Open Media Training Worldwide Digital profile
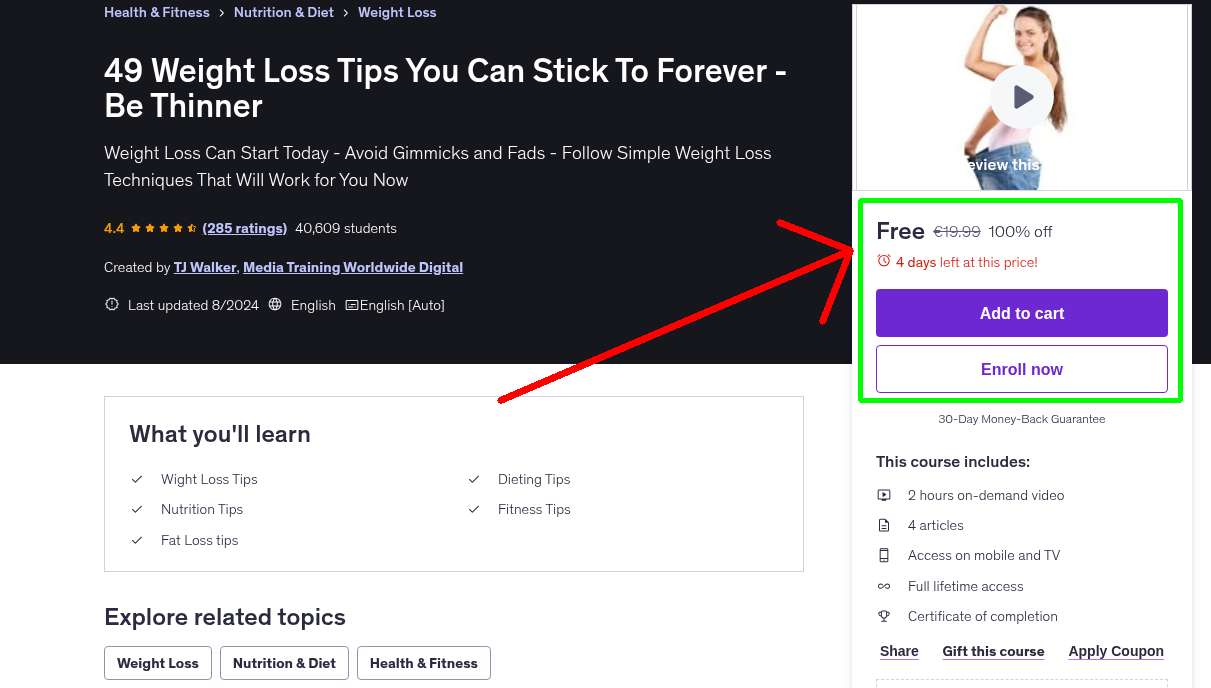The image size is (1211, 688). tap(353, 267)
